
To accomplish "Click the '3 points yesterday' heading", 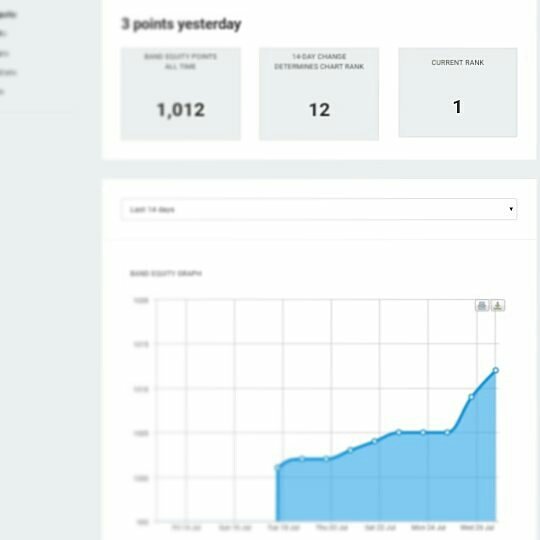I will 181,24.
